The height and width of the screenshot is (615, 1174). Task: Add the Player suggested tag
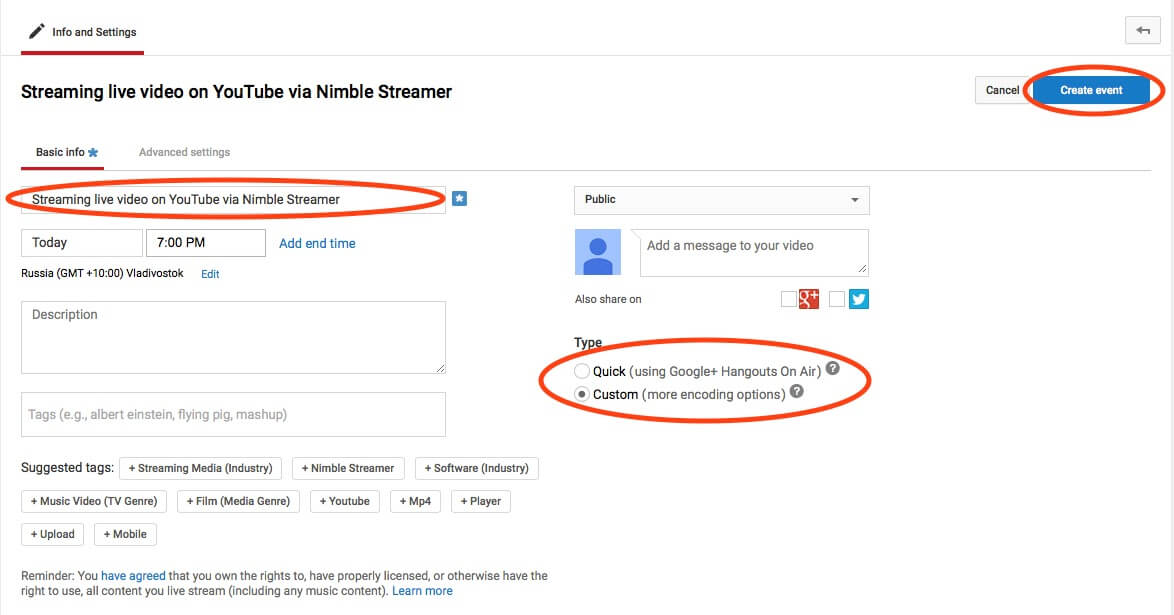pos(481,501)
